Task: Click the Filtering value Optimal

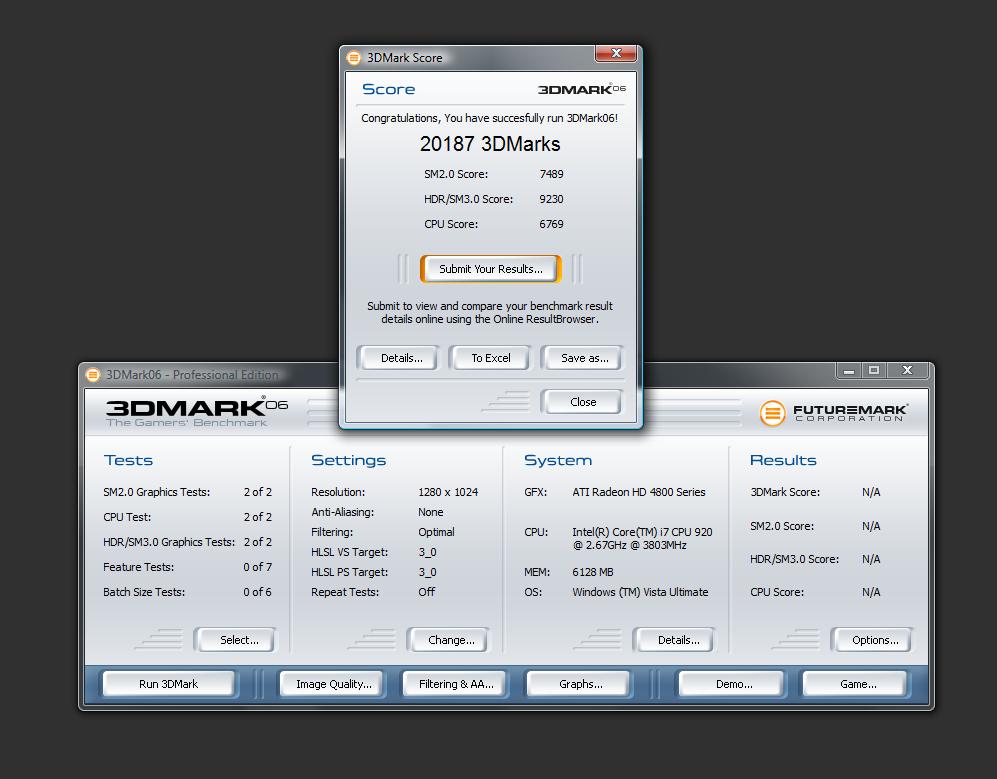Action: point(436,532)
